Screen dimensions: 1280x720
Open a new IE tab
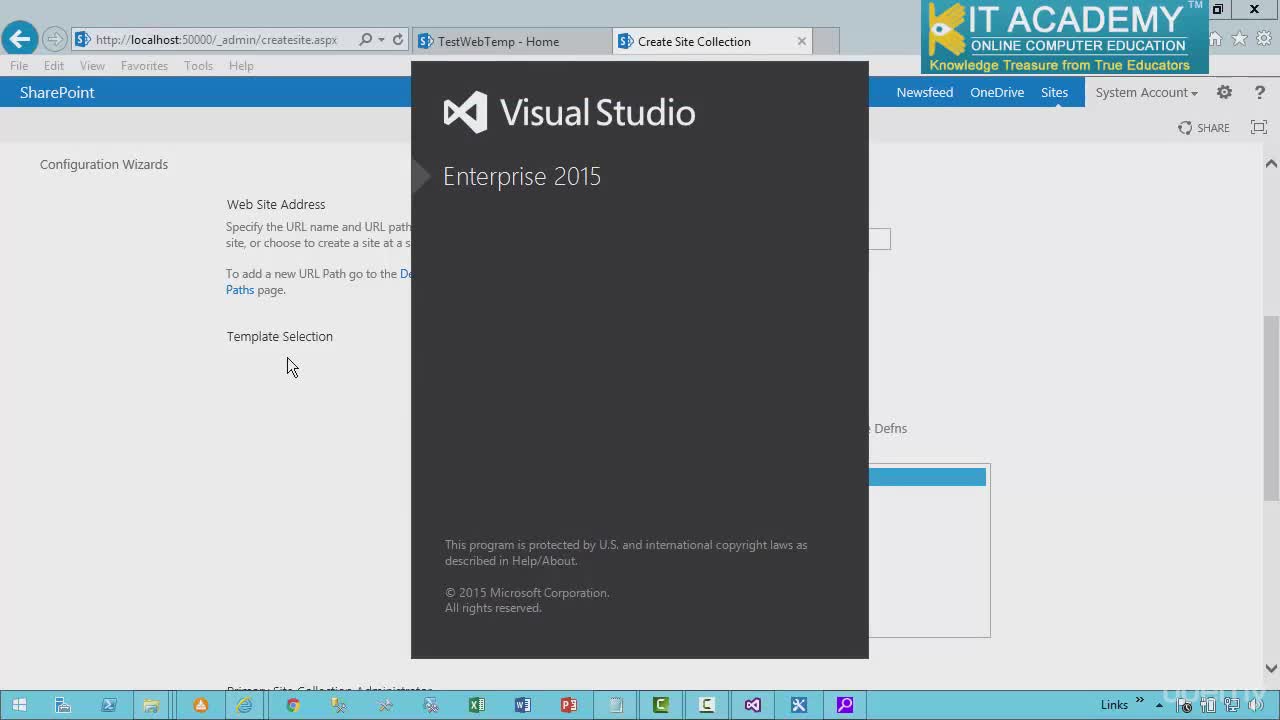pyautogui.click(x=826, y=41)
